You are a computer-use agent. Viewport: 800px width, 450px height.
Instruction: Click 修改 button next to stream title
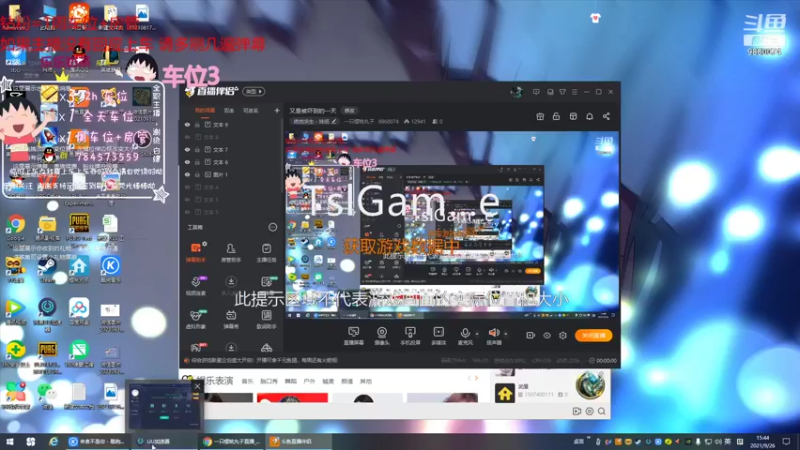(x=349, y=111)
